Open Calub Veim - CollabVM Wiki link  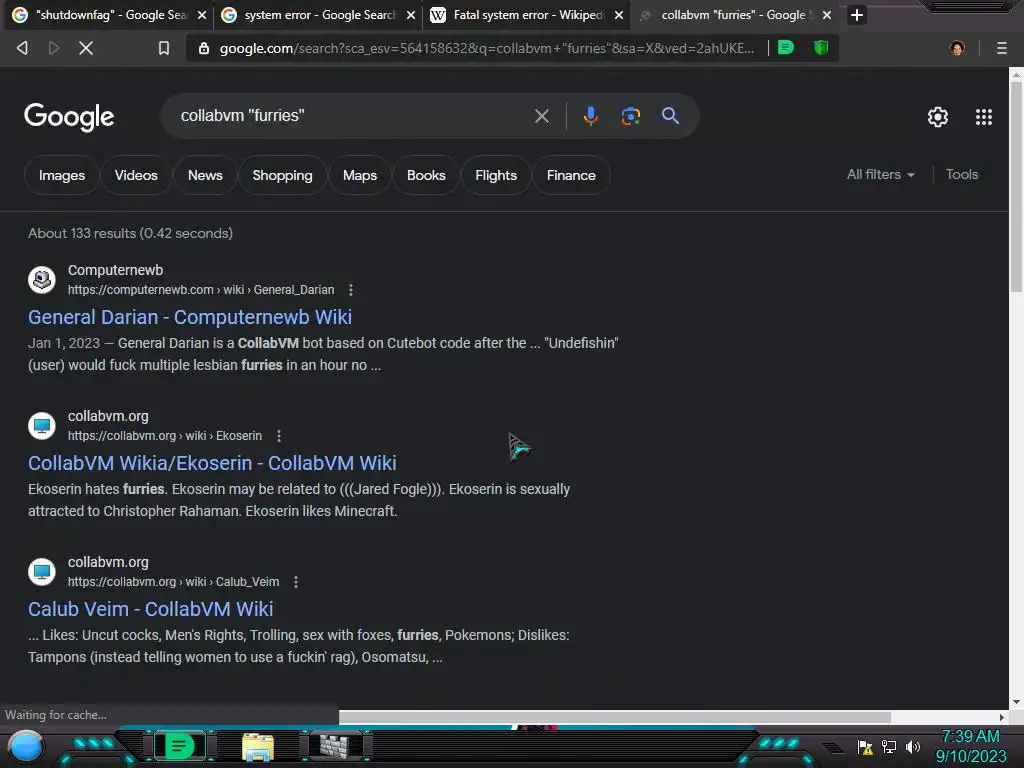pyautogui.click(x=151, y=609)
